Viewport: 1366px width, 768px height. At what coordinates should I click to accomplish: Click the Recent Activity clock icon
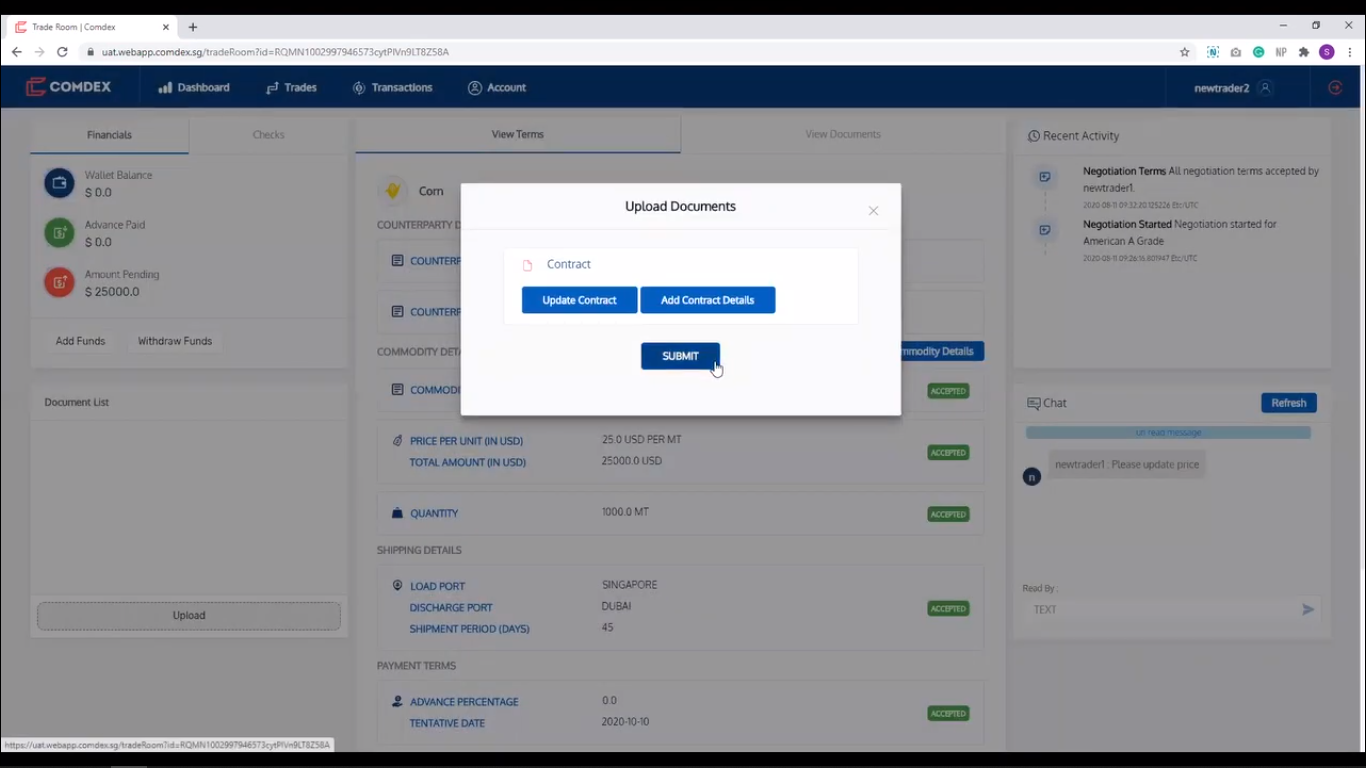coord(1034,136)
